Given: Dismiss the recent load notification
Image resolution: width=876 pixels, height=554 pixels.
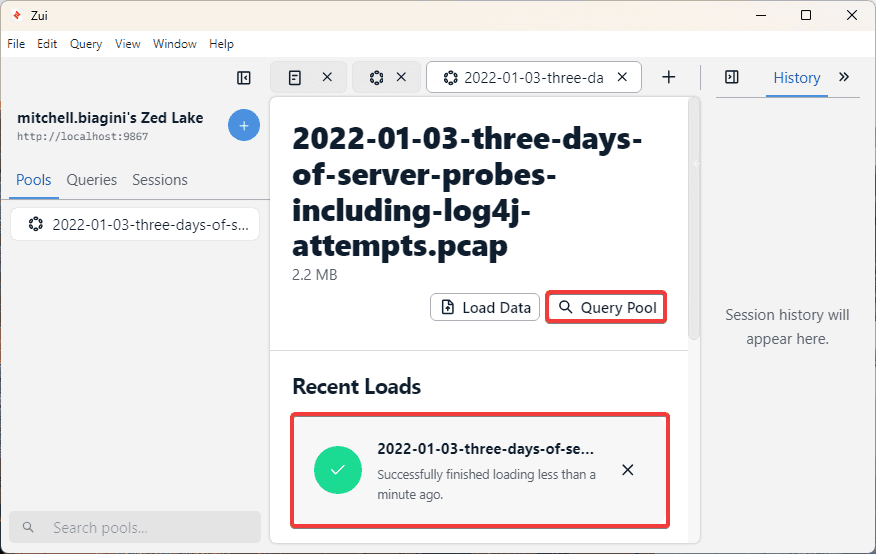Looking at the screenshot, I should click(628, 470).
